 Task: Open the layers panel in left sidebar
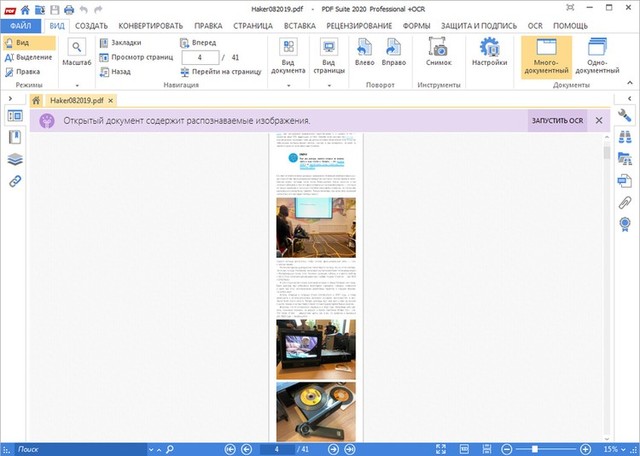click(16, 159)
